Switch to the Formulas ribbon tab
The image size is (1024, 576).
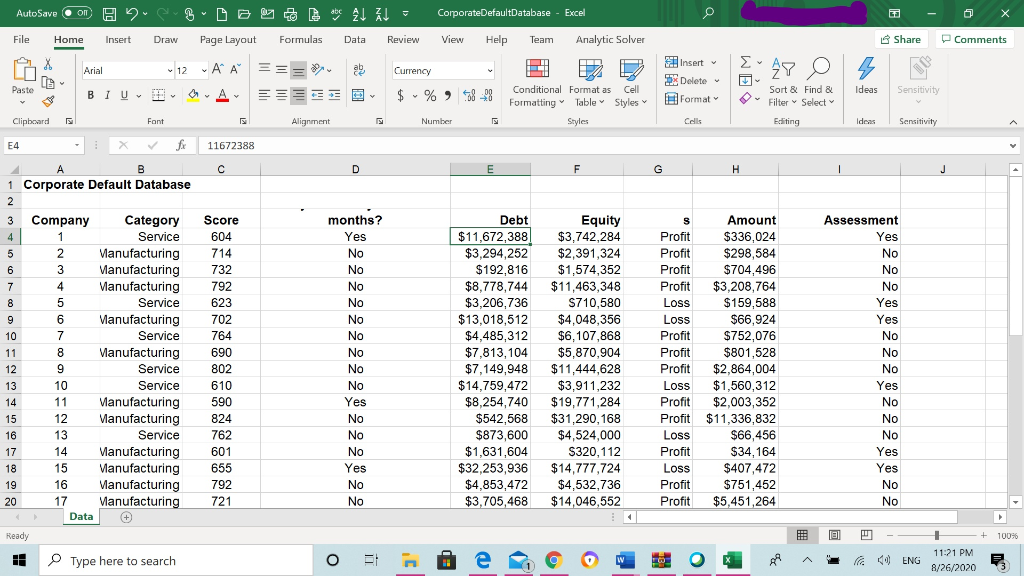click(x=300, y=40)
